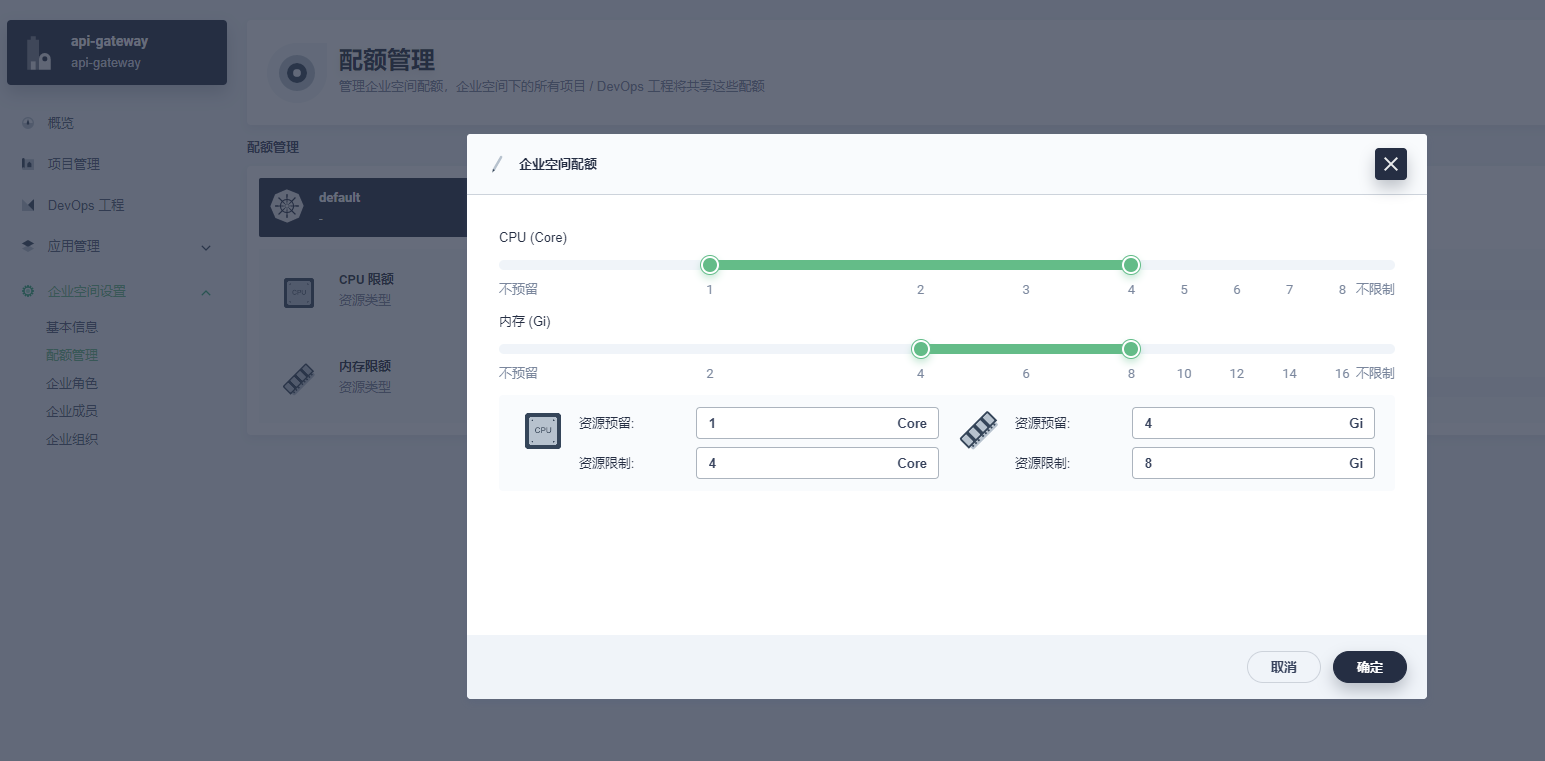Viewport: 1545px width, 761px height.
Task: Click CPU scale mark 3
Action: pos(1026,290)
